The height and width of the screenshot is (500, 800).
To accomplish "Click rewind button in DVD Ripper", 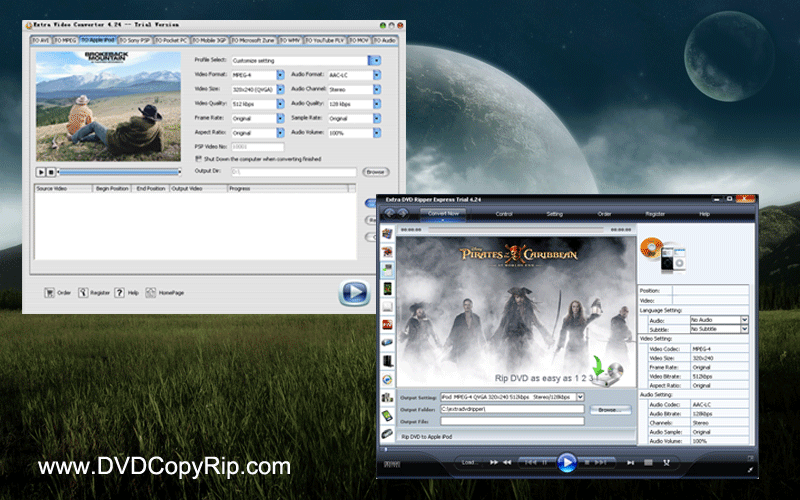I will coord(507,462).
